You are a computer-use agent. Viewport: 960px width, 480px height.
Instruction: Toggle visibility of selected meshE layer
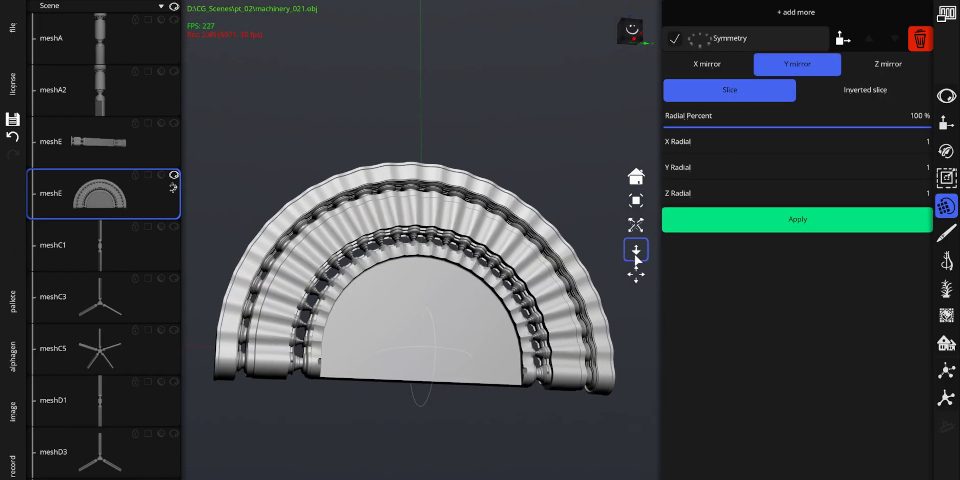click(174, 175)
